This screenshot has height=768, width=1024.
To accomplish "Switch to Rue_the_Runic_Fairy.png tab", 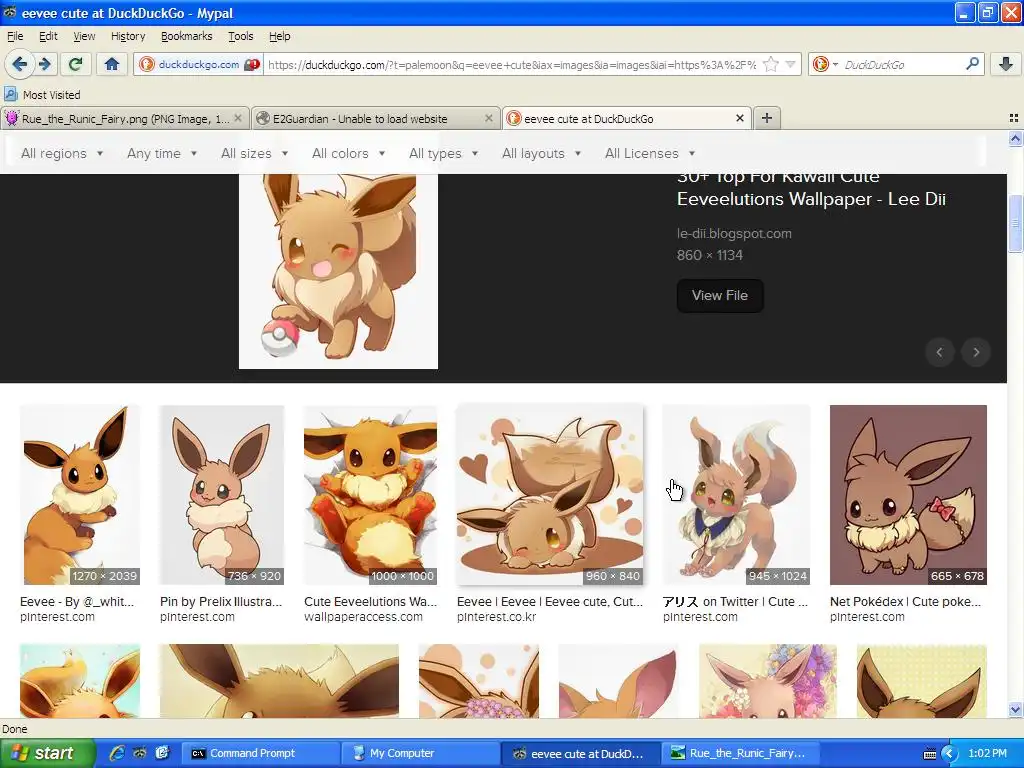I will (x=125, y=118).
